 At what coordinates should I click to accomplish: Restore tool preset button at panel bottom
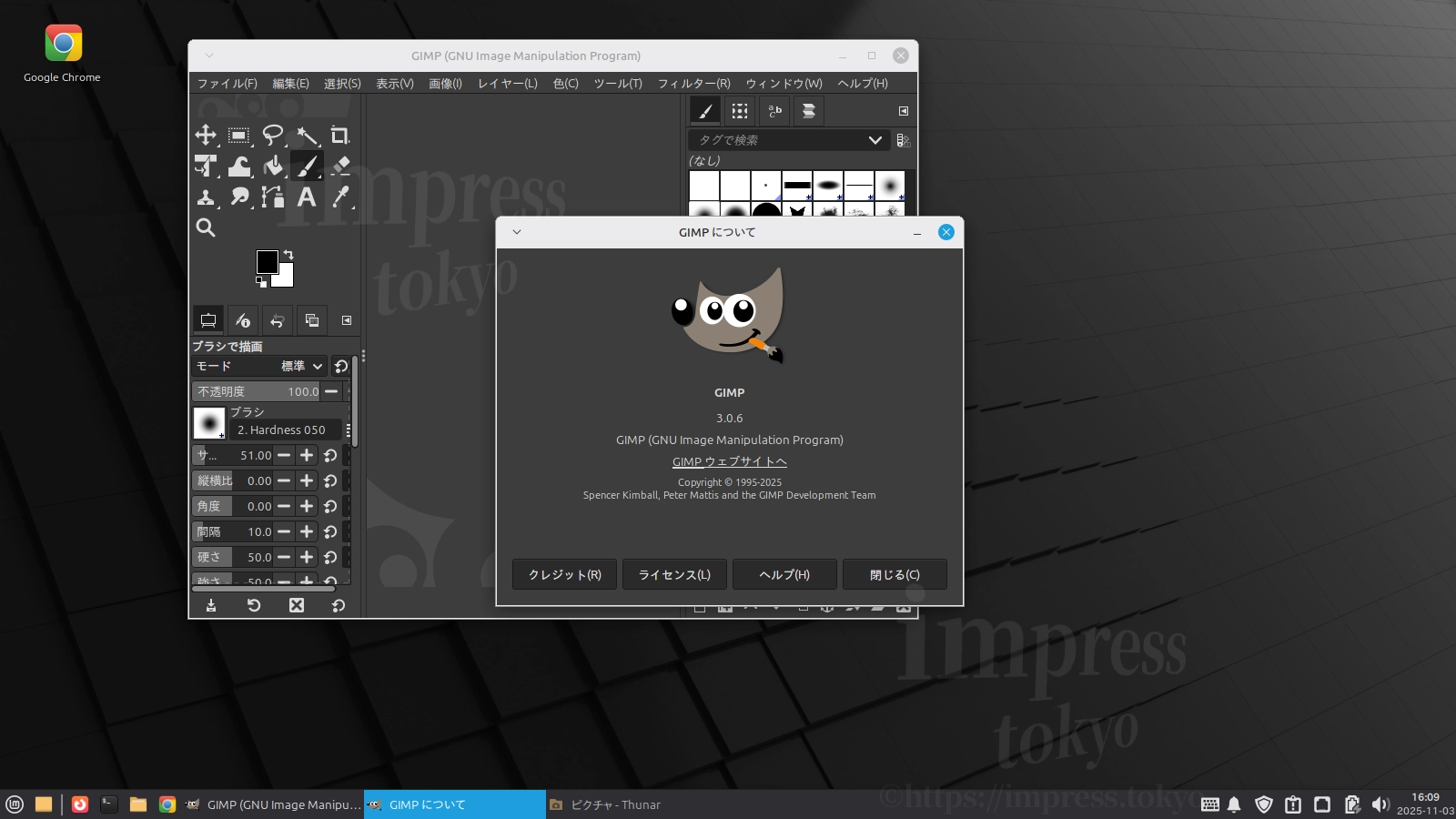tap(254, 605)
